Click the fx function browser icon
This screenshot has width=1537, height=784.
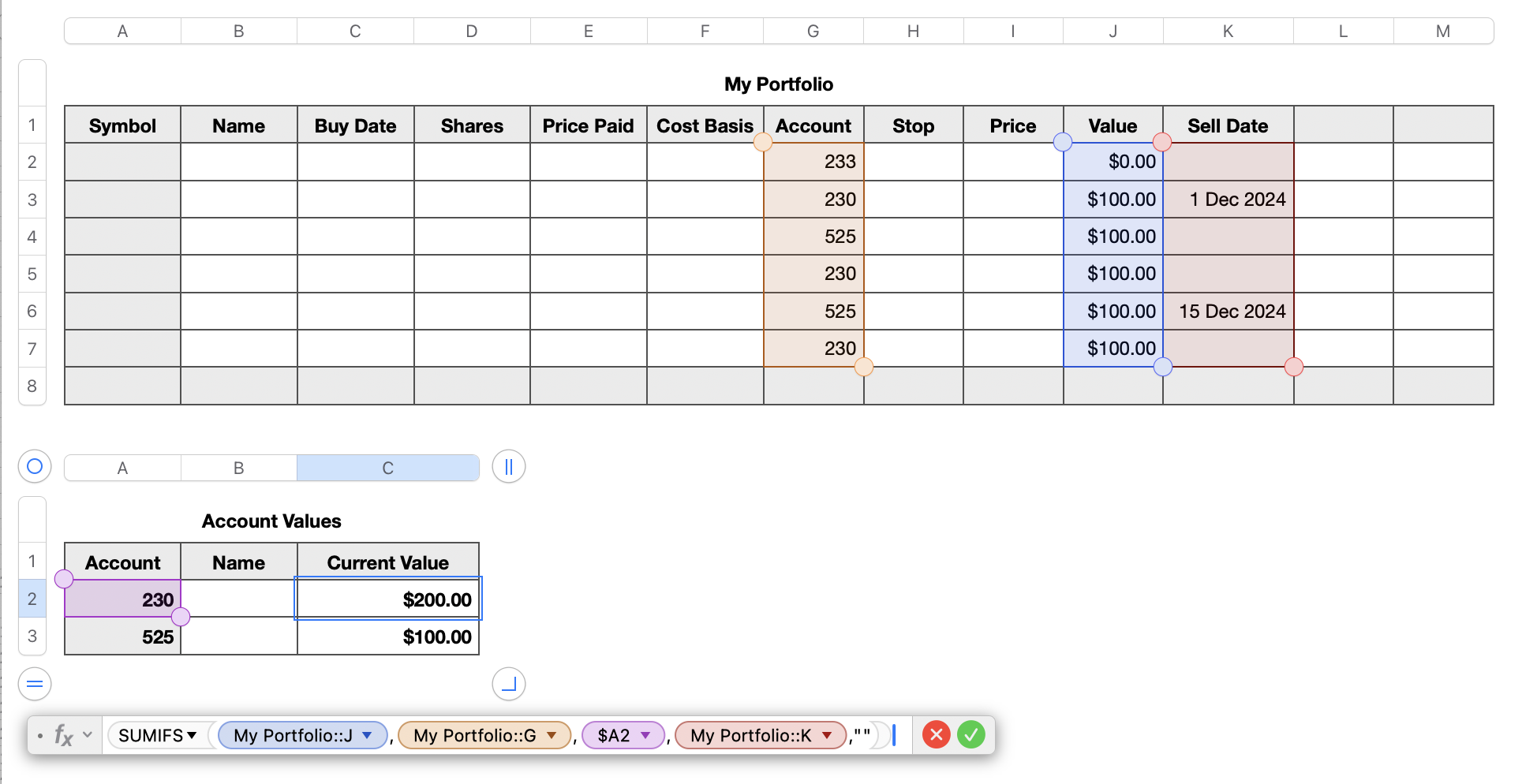pyautogui.click(x=63, y=735)
